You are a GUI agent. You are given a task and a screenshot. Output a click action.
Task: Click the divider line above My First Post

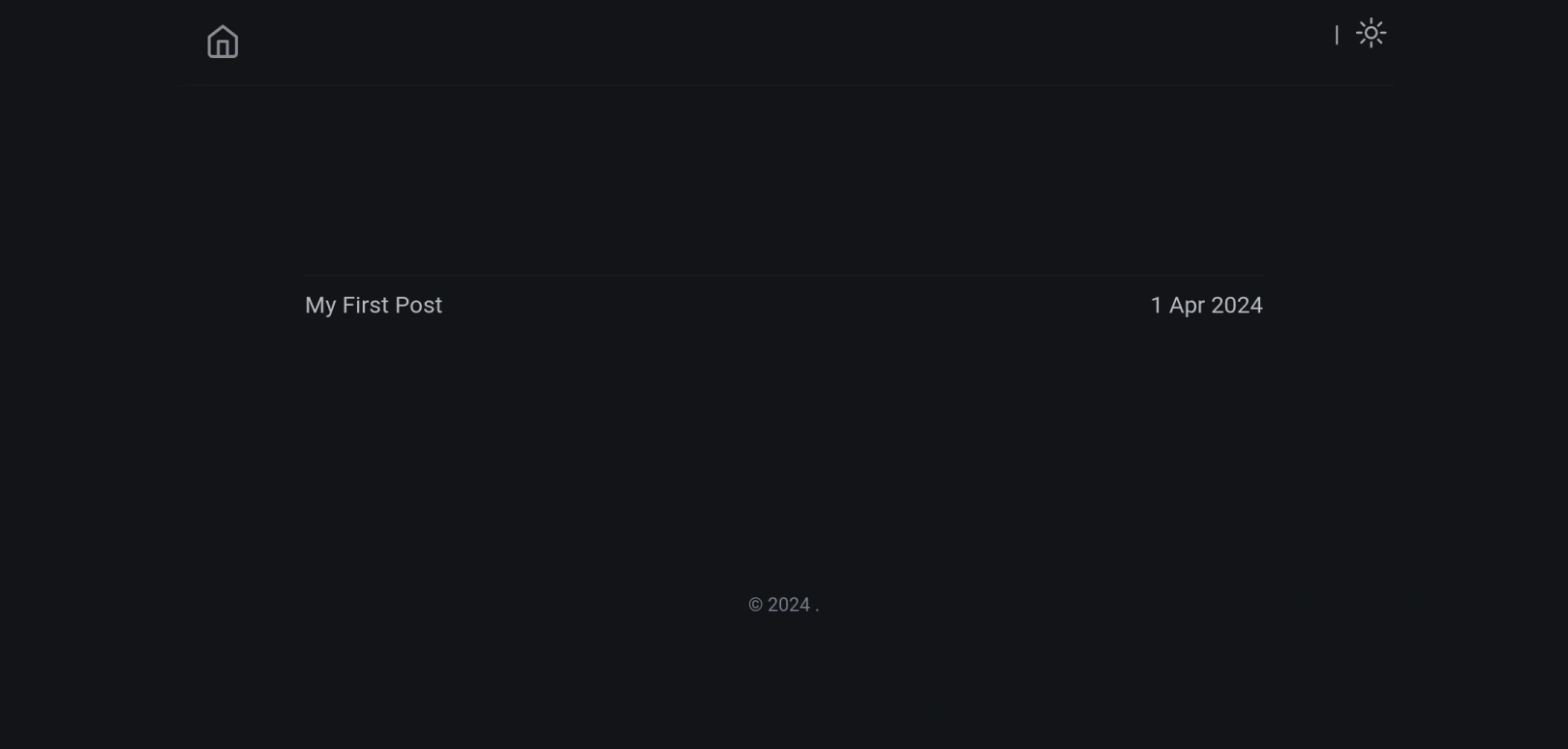(784, 276)
